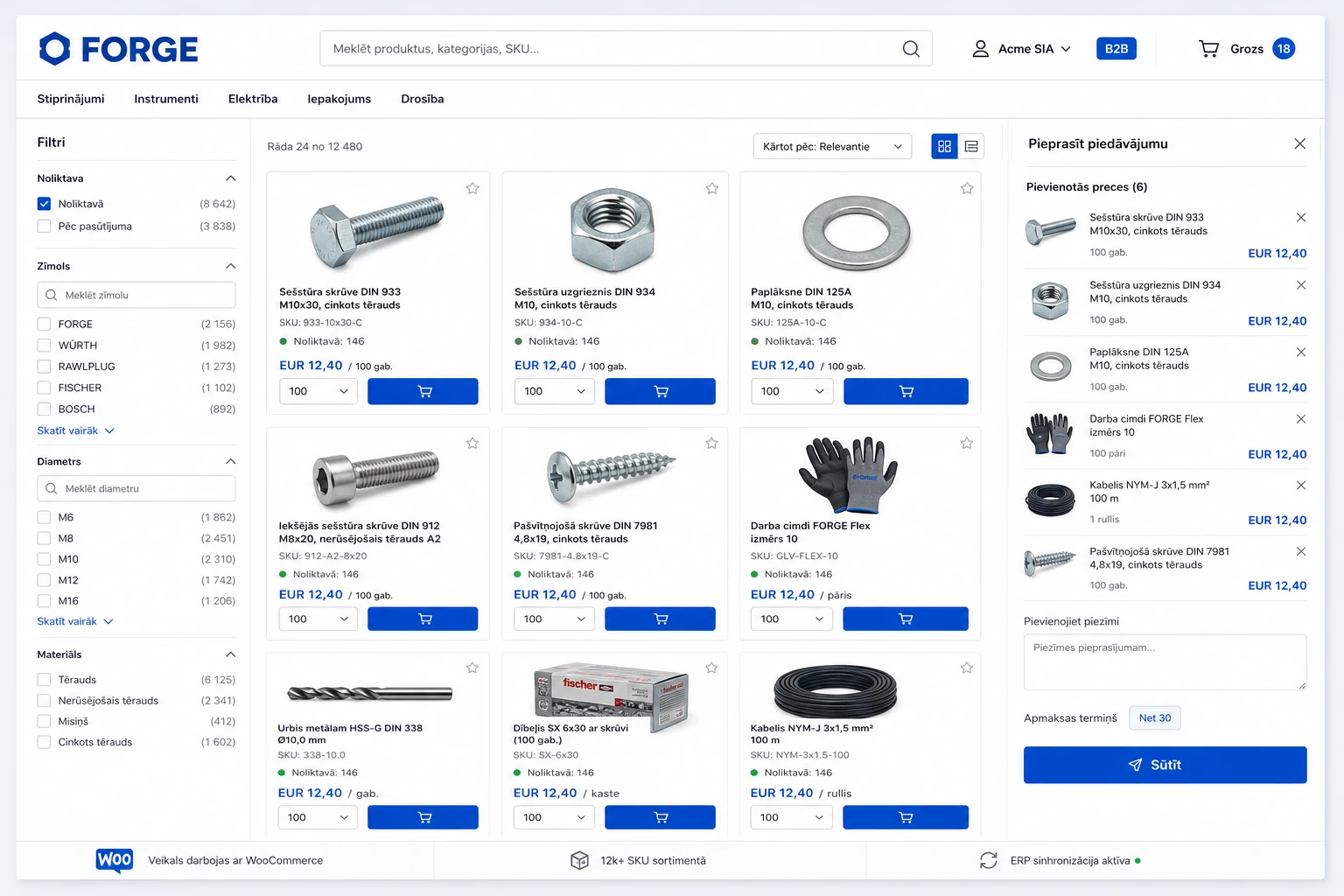Close the Pieprasīt piedāvājumu panel

coord(1300,143)
